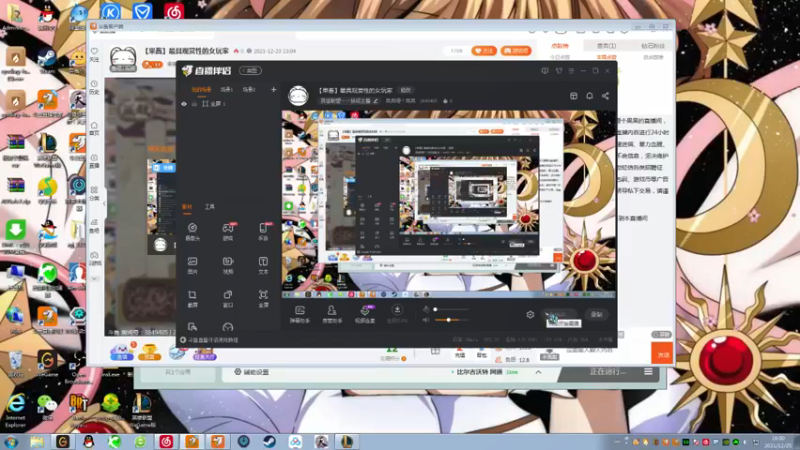Image resolution: width=800 pixels, height=450 pixels.
Task: Open the room manager assistant
Action: point(332,314)
